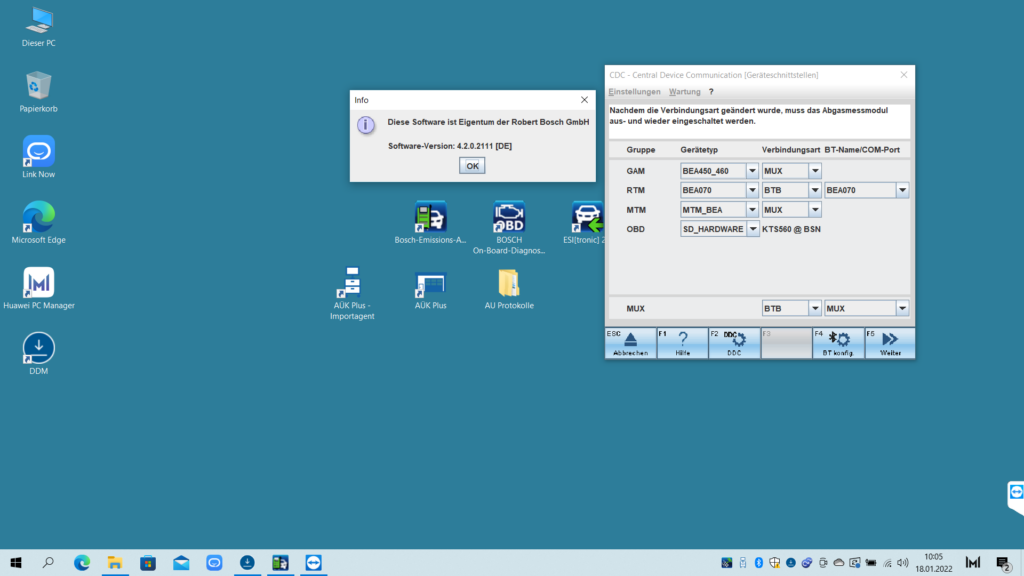Open Edge from the taskbar
The height and width of the screenshot is (576, 1024).
click(82, 562)
